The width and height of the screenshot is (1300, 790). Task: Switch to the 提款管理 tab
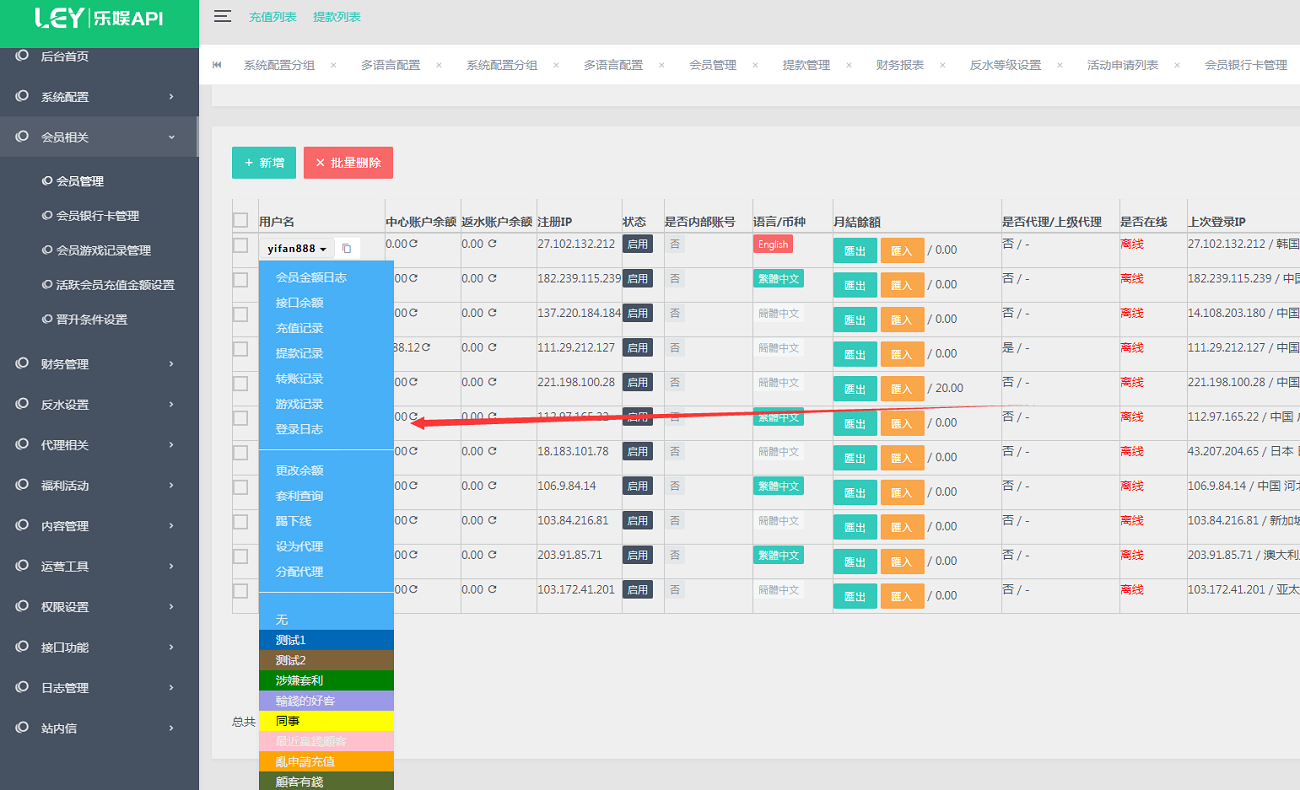[x=806, y=65]
